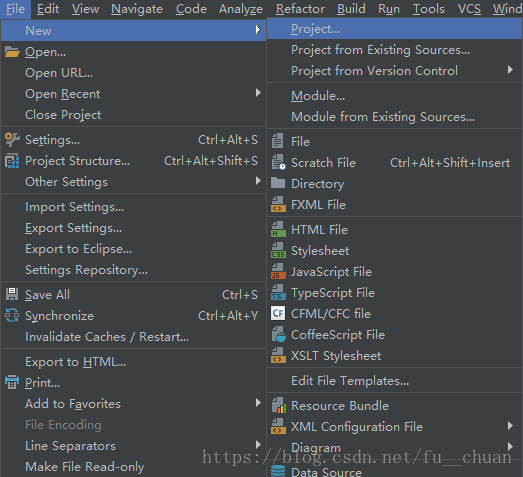Expand the Line Separators submenu arrow
The height and width of the screenshot is (477, 523).
pyautogui.click(x=258, y=445)
